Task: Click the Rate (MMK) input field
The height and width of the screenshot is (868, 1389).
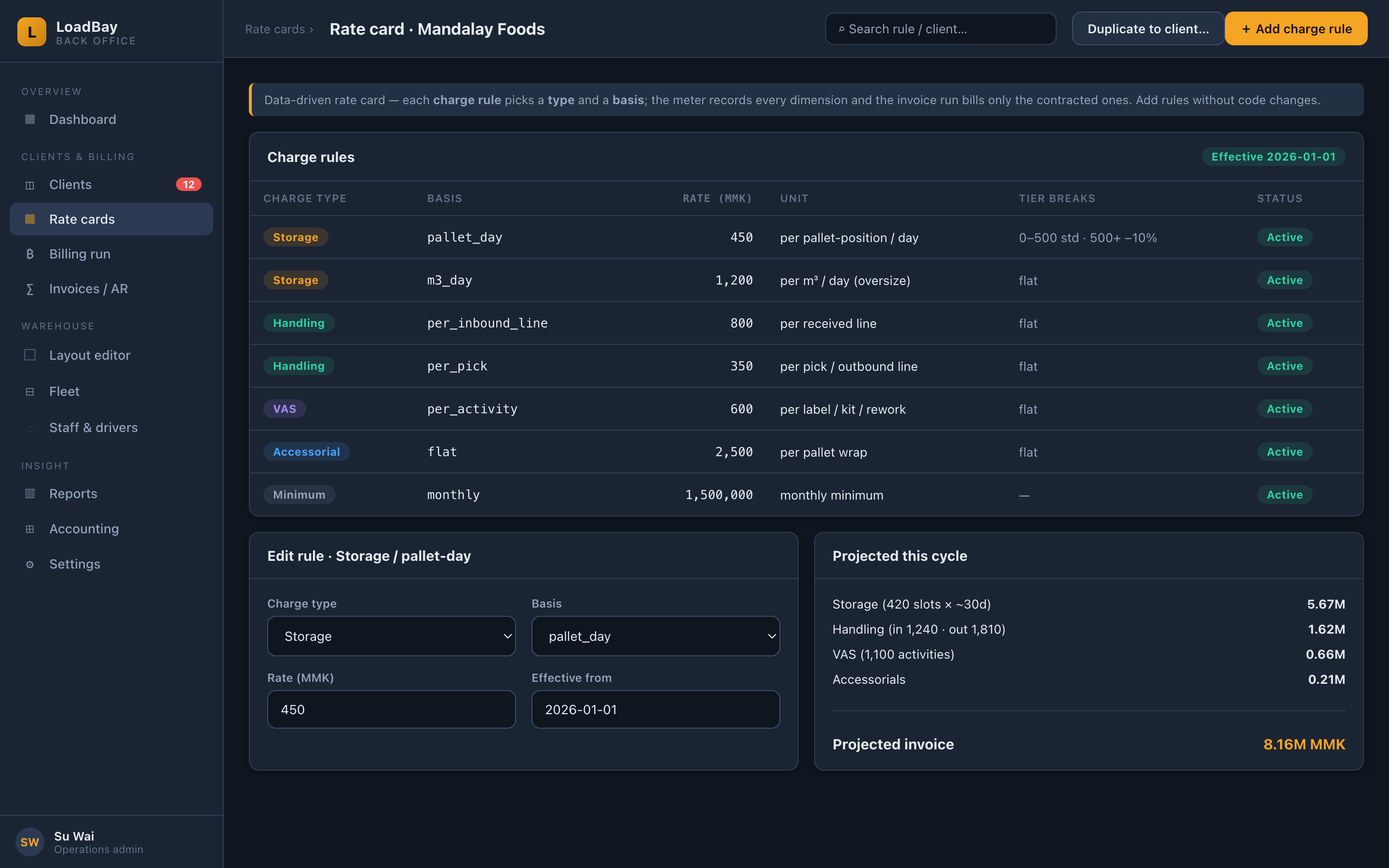Action: 392,709
